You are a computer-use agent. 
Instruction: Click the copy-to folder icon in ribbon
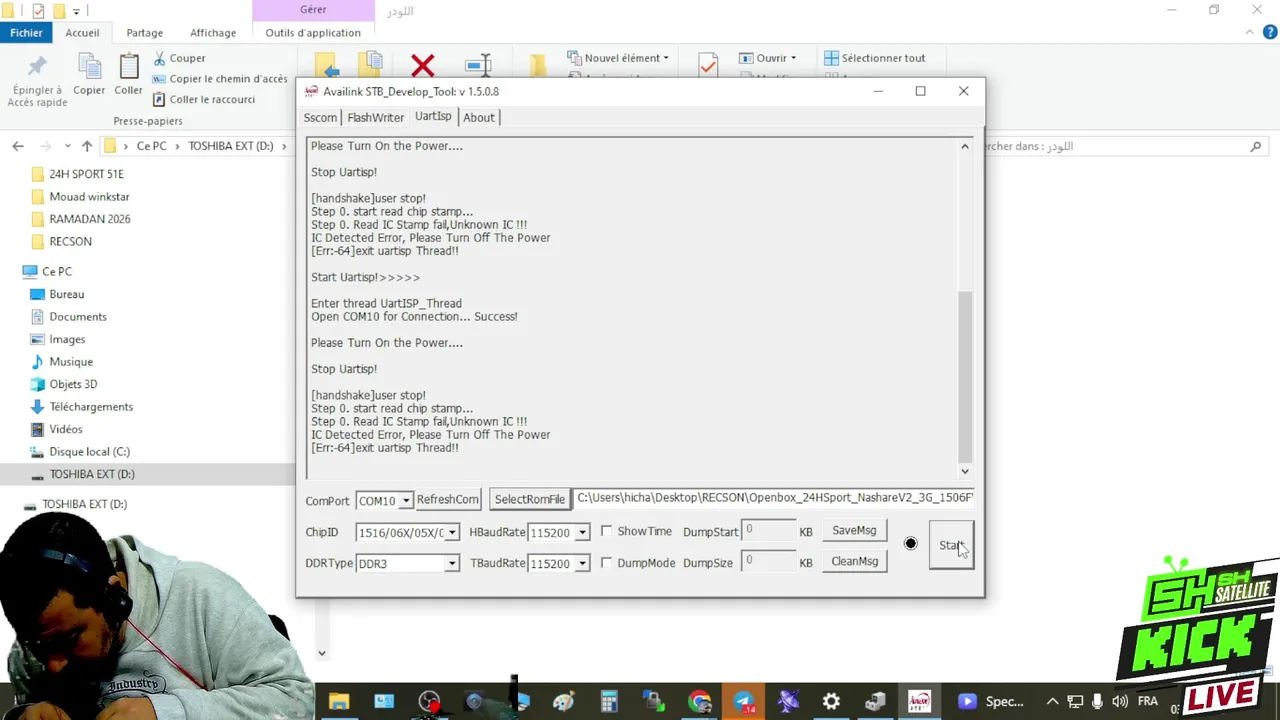371,64
